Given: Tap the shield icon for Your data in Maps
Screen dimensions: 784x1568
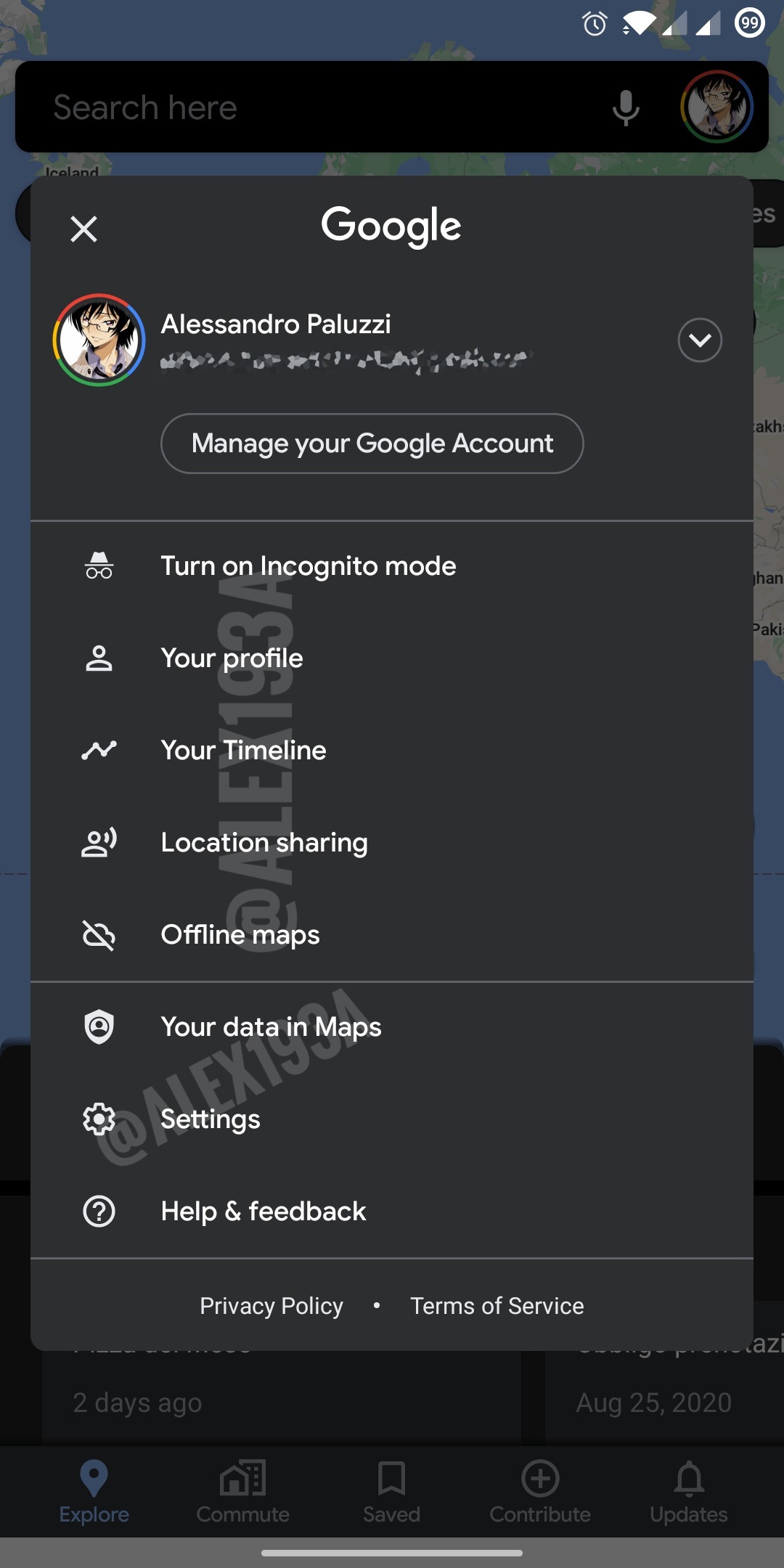Looking at the screenshot, I should [x=99, y=1026].
